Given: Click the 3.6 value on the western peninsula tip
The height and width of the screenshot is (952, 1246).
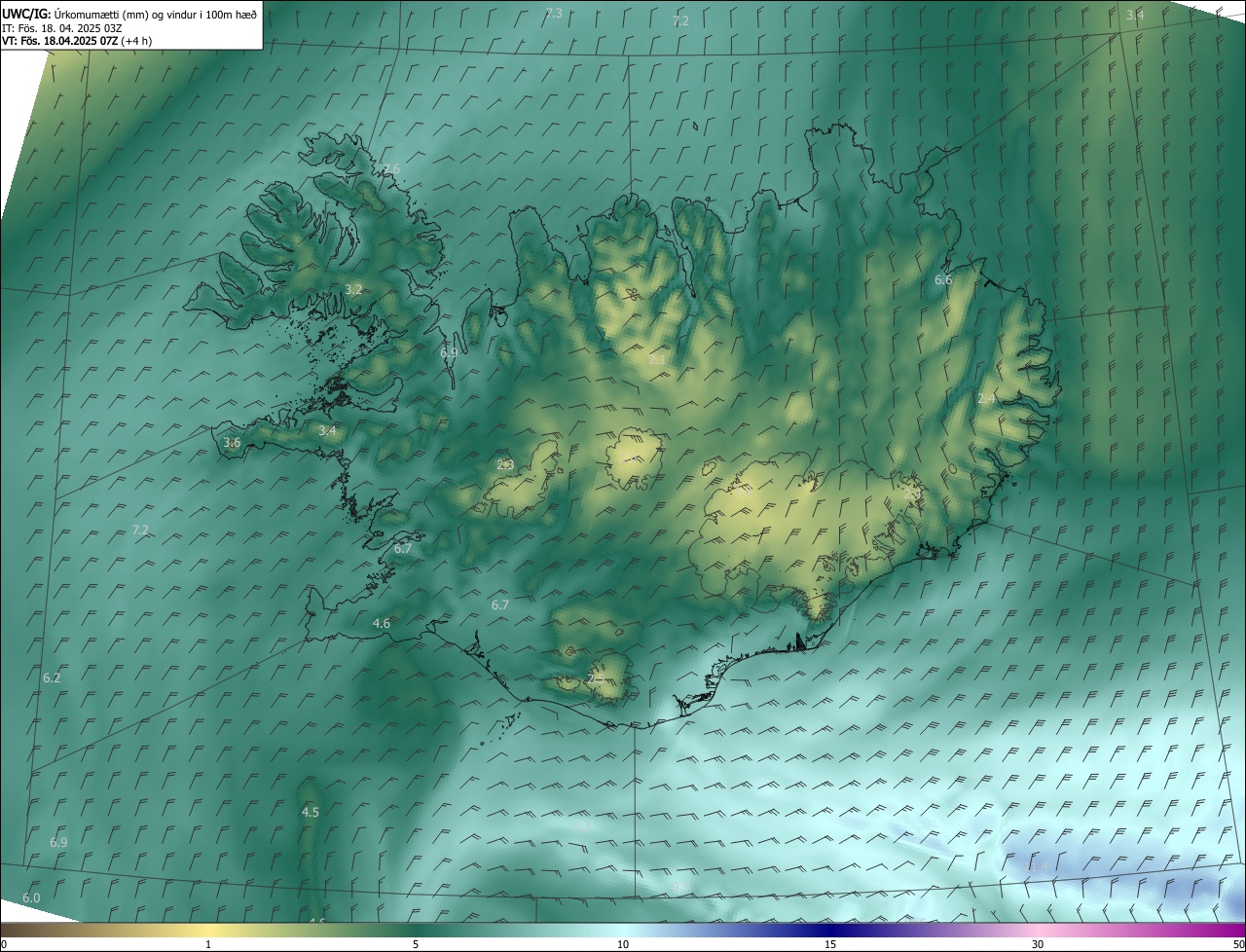Looking at the screenshot, I should pyautogui.click(x=232, y=443).
